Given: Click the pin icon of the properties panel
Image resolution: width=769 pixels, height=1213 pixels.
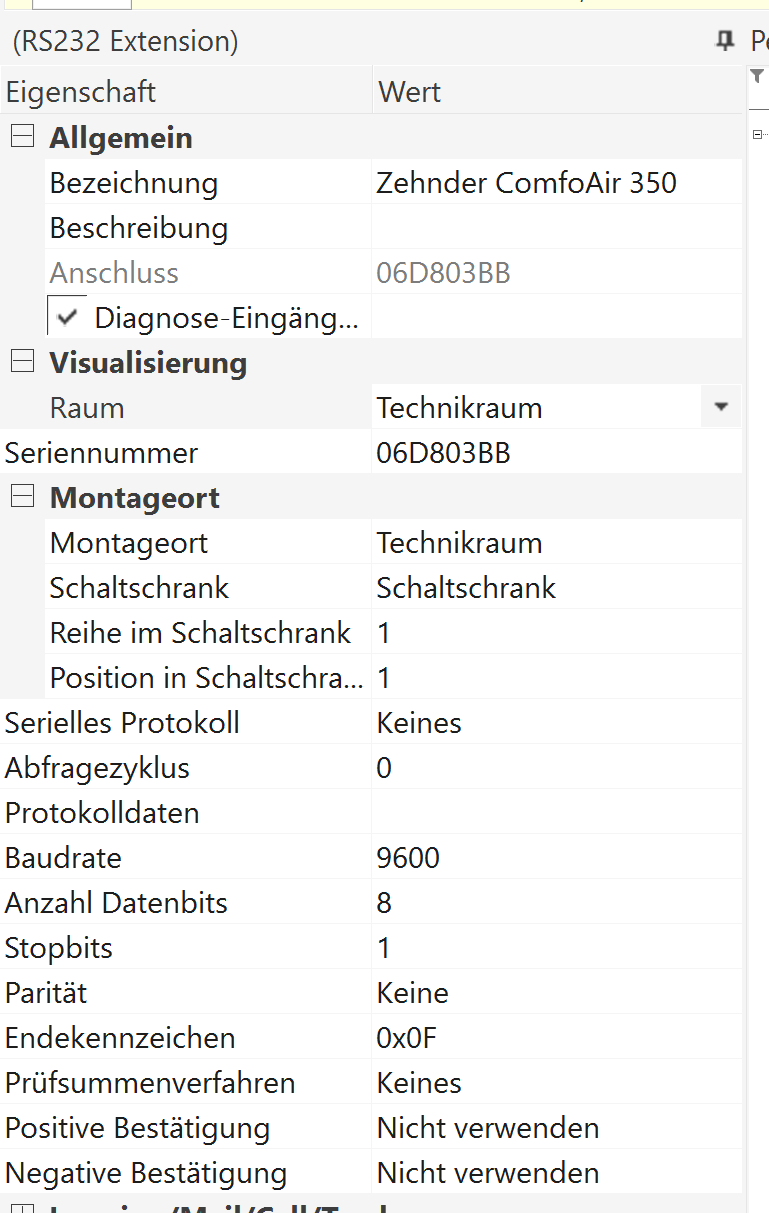Looking at the screenshot, I should click(x=724, y=41).
